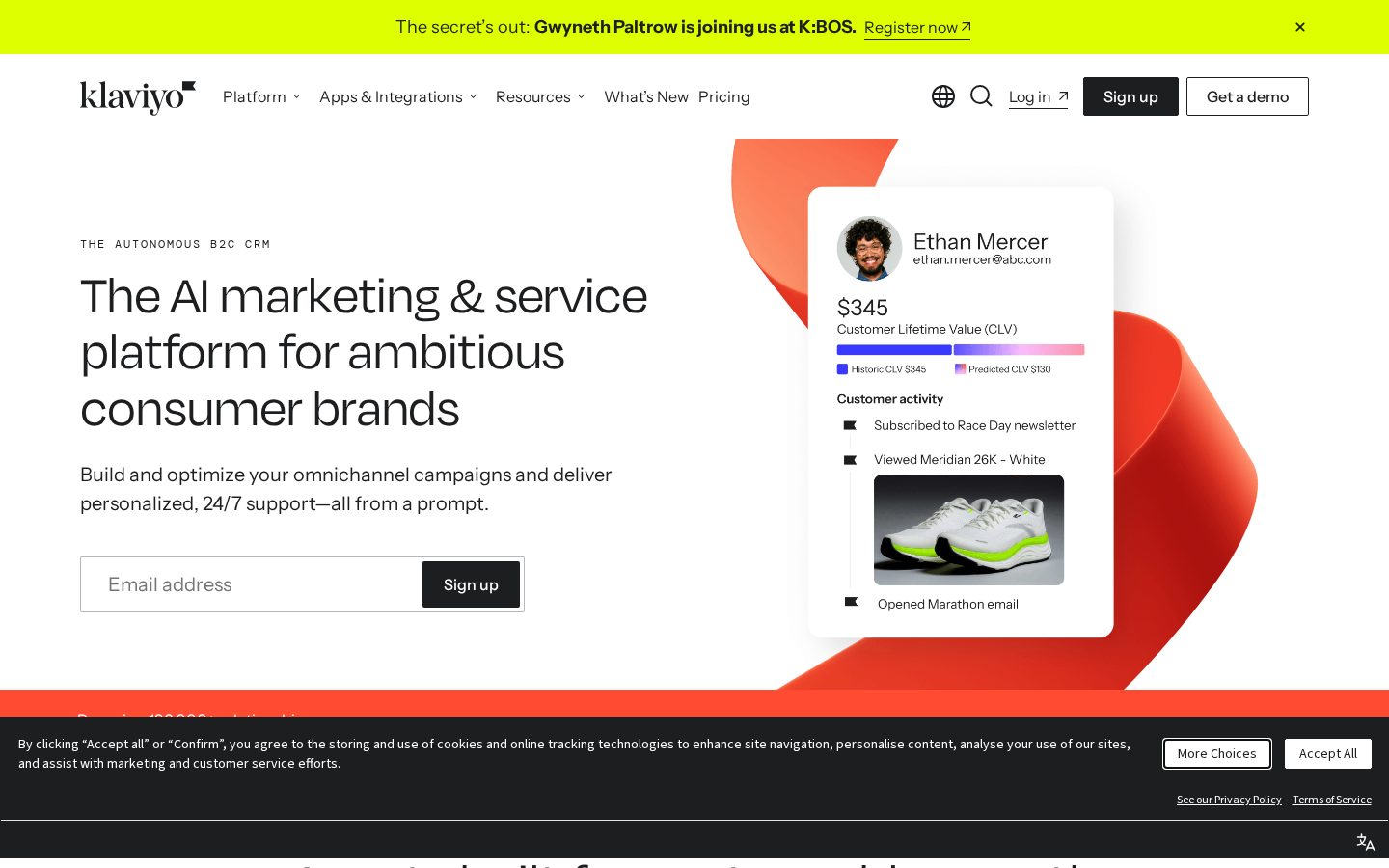Click the name Ethan Mercer
The image size is (1389, 868).
(x=980, y=241)
